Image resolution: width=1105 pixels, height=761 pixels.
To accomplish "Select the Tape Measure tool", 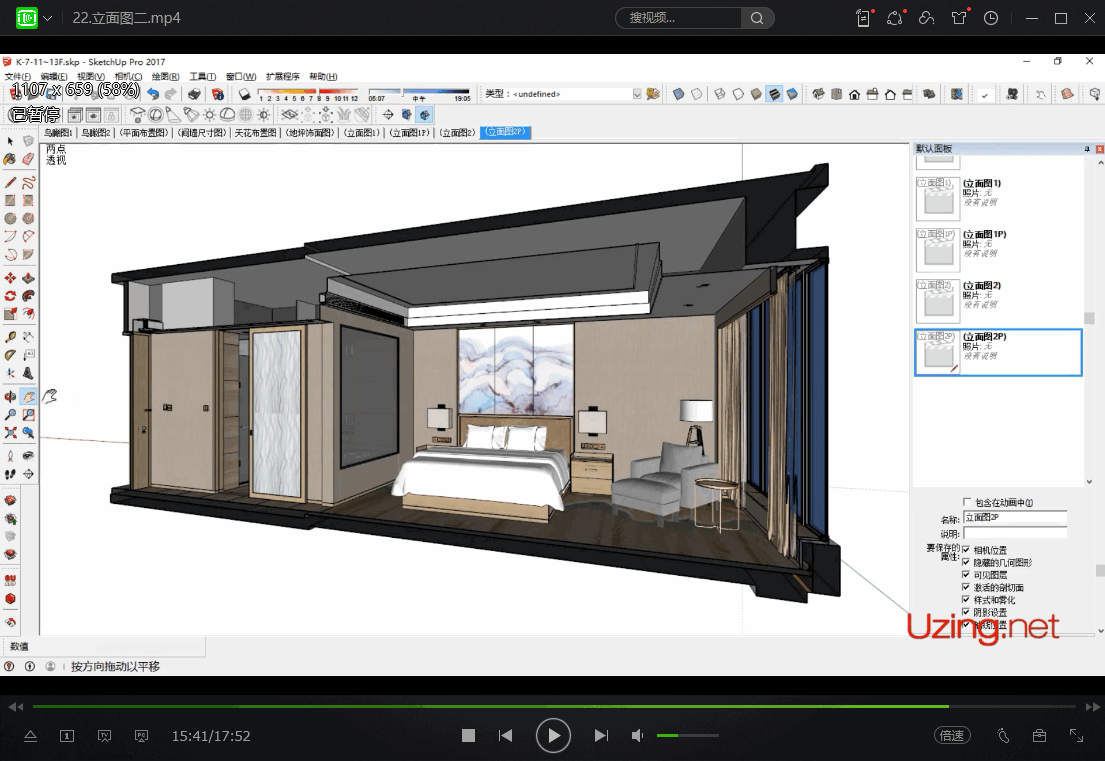I will (x=10, y=337).
